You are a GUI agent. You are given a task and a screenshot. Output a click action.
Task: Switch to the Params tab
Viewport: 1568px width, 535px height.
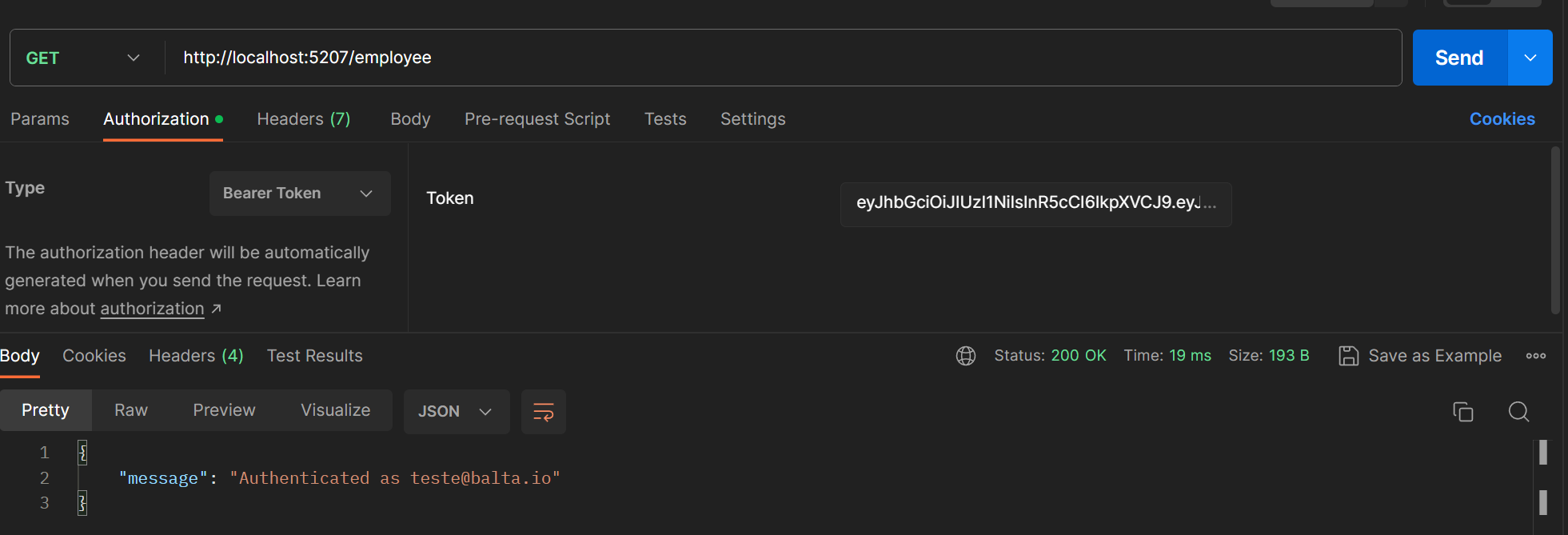40,119
